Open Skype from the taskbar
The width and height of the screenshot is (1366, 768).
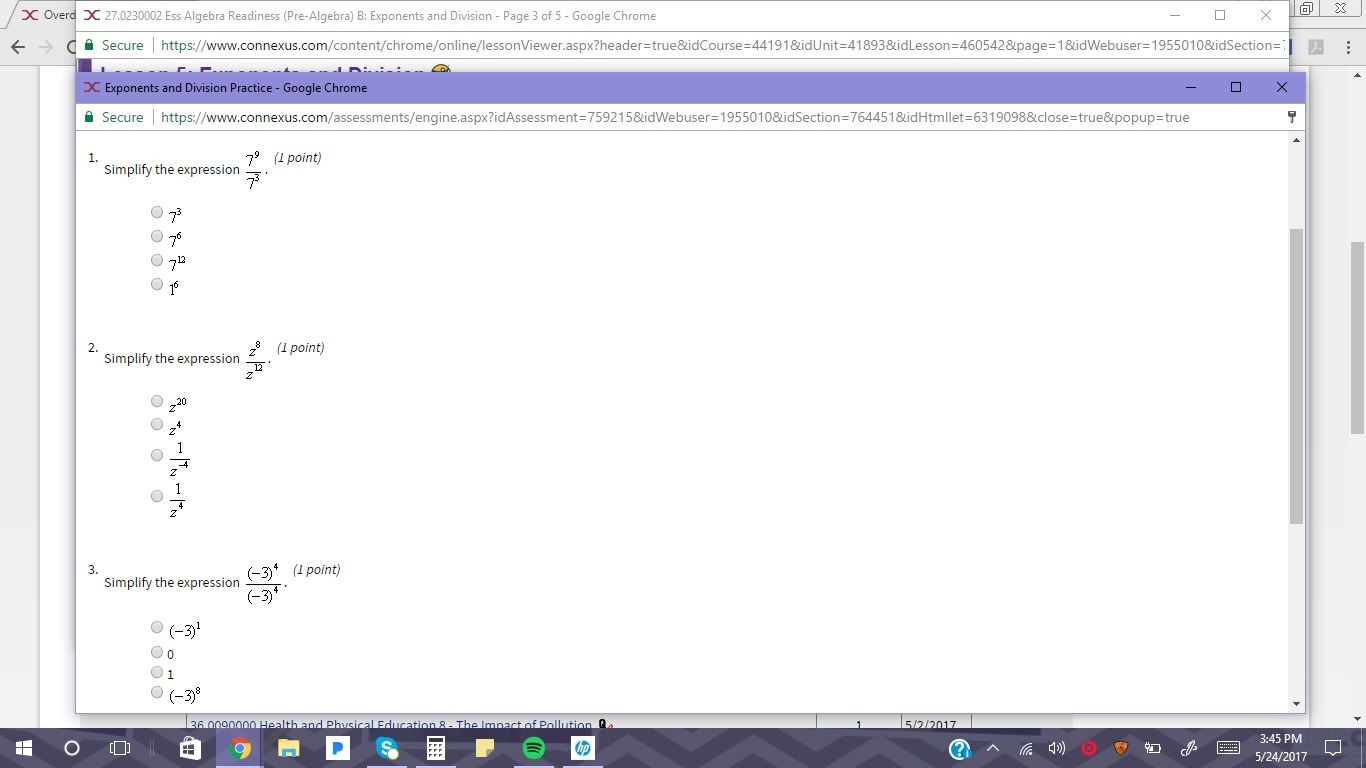click(387, 748)
